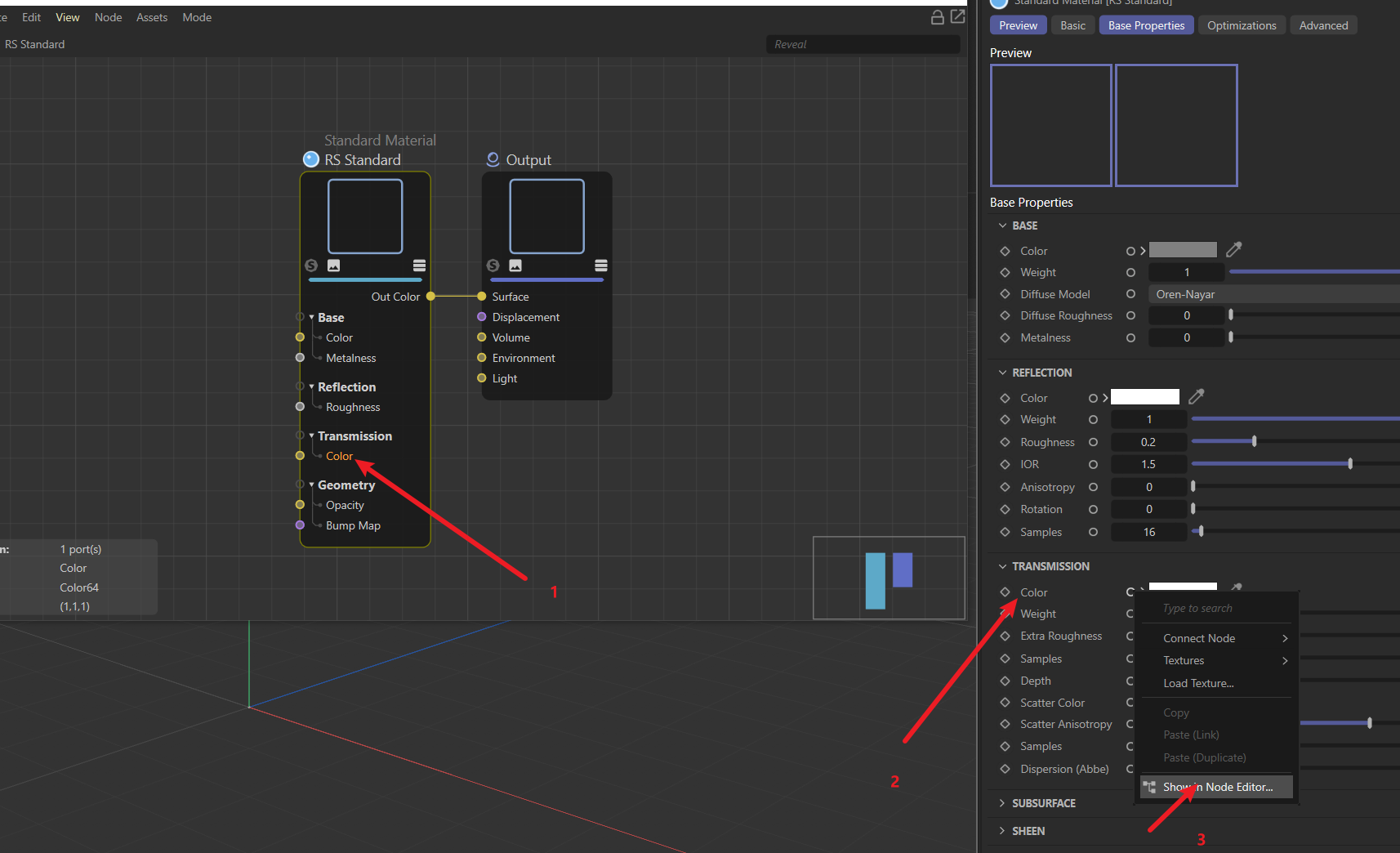Click the Transmission Color input port on node

[x=300, y=456]
